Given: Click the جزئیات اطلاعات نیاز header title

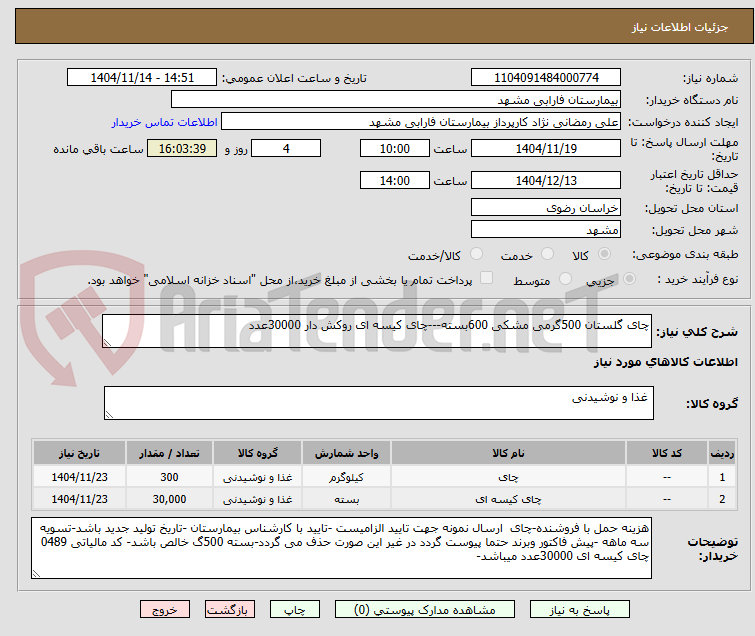Looking at the screenshot, I should 679,27.
